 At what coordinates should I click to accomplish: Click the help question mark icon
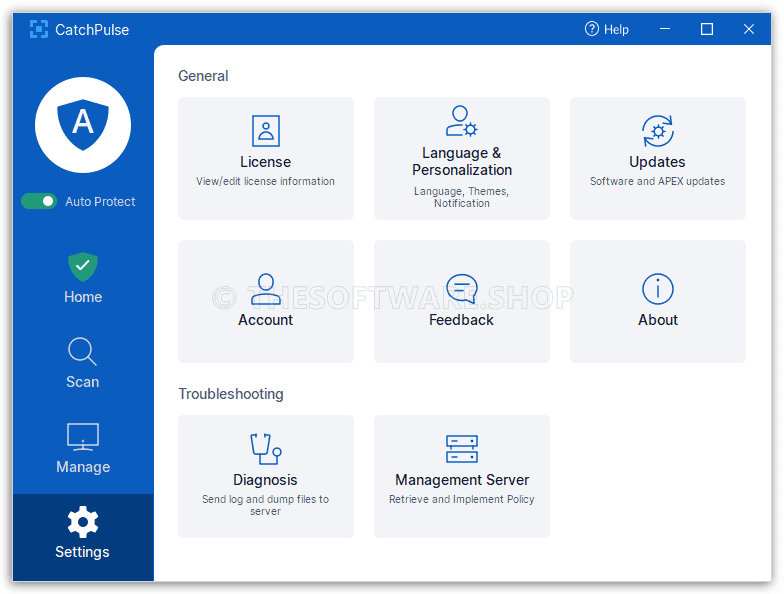click(592, 29)
